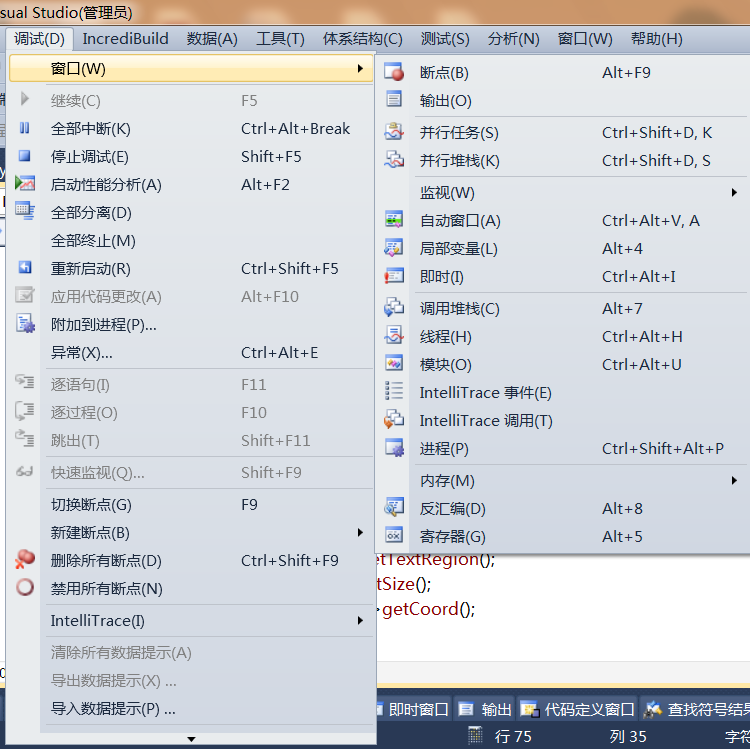Image resolution: width=750 pixels, height=749 pixels.
Task: Open the 调试(D) menu
Action: click(39, 39)
